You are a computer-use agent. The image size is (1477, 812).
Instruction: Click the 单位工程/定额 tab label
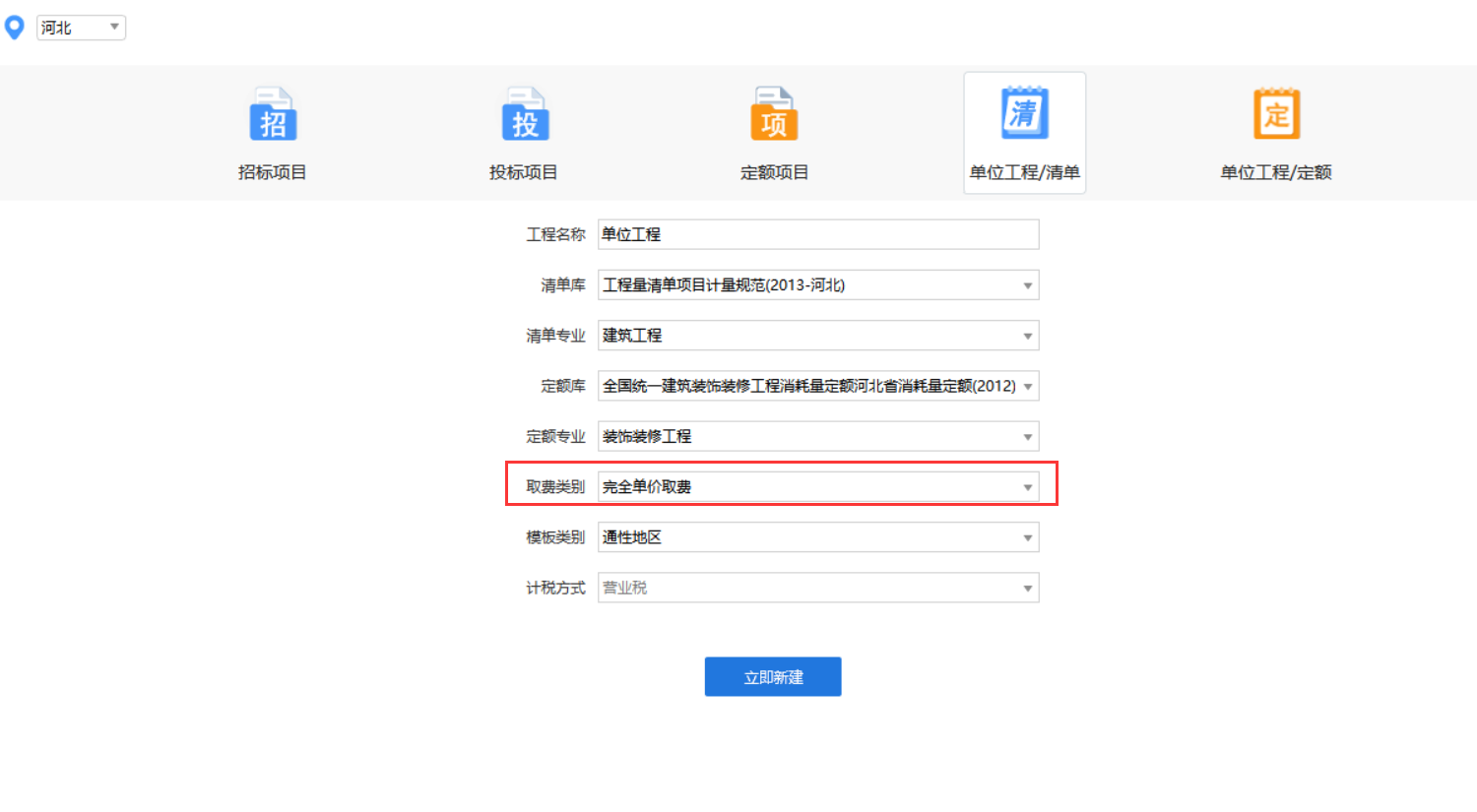tap(1276, 172)
